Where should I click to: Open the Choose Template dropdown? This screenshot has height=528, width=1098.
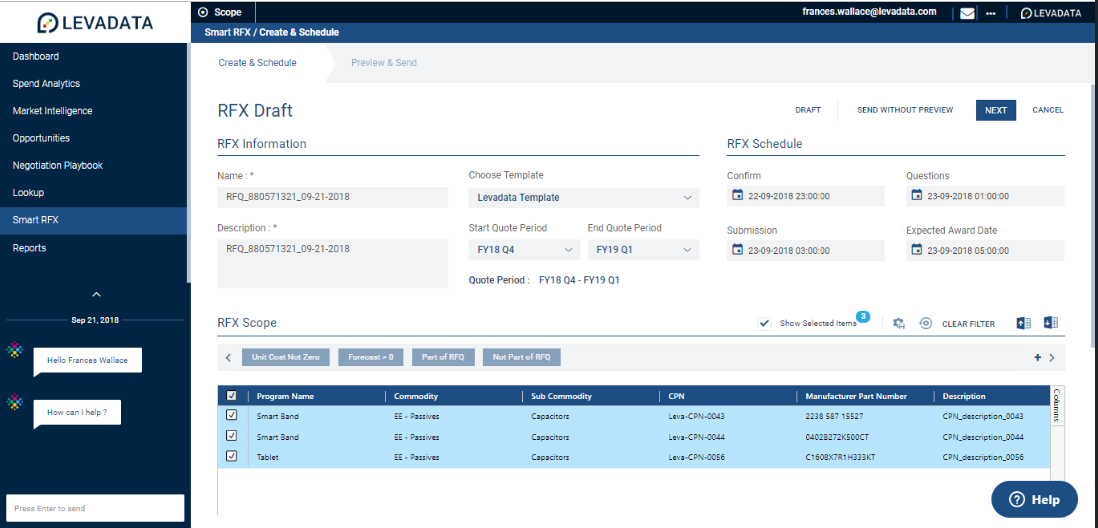pos(583,197)
